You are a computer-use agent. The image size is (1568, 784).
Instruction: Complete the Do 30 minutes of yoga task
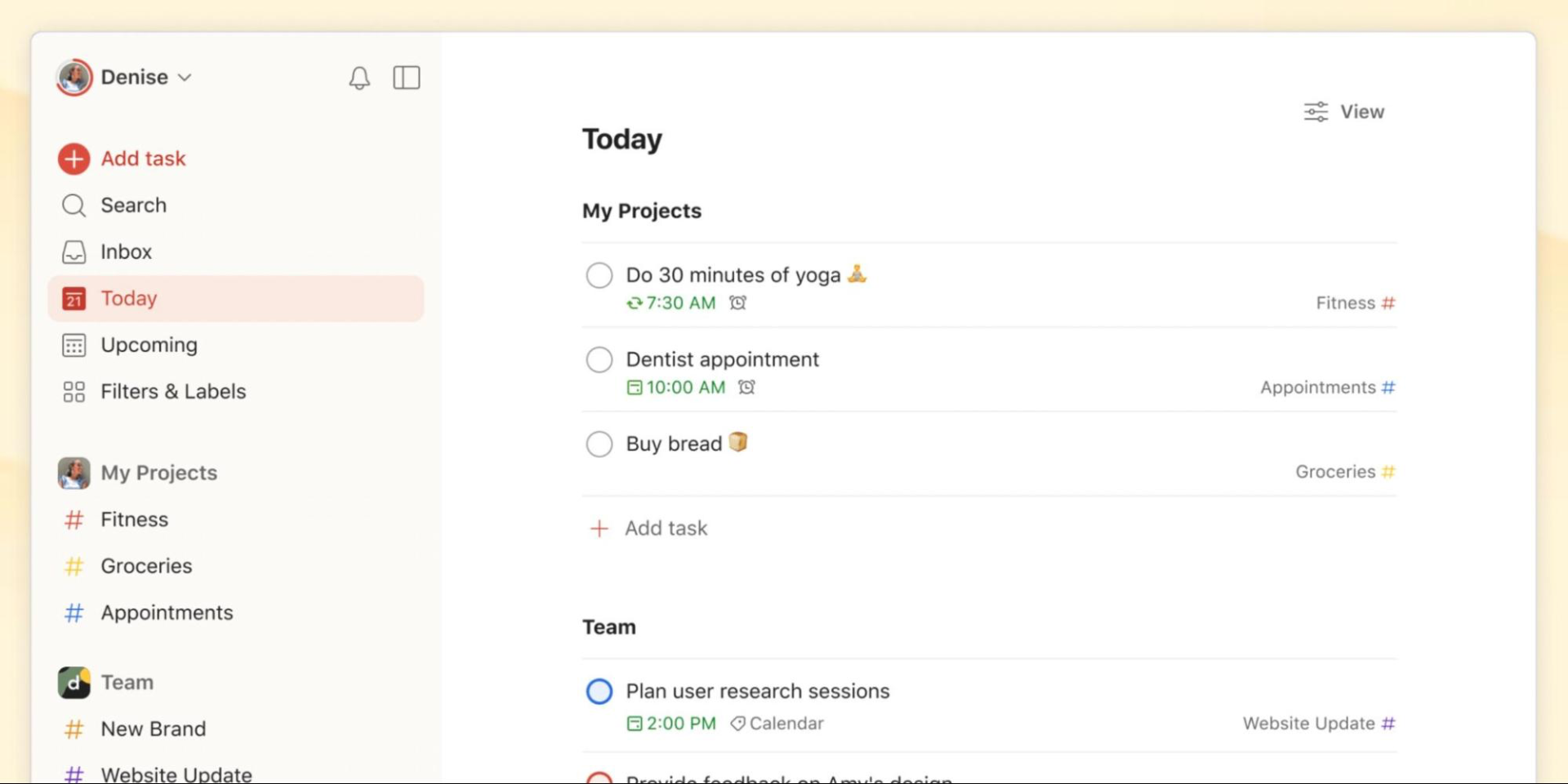pyautogui.click(x=599, y=275)
